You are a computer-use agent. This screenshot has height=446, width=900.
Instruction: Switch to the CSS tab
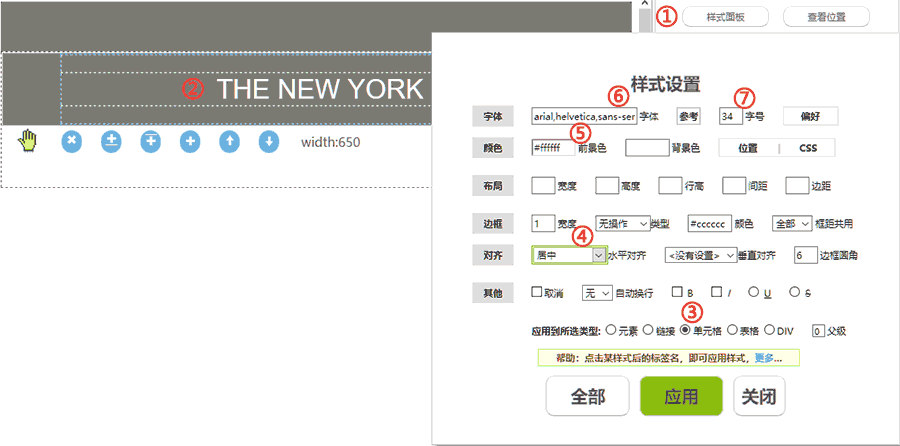[808, 148]
